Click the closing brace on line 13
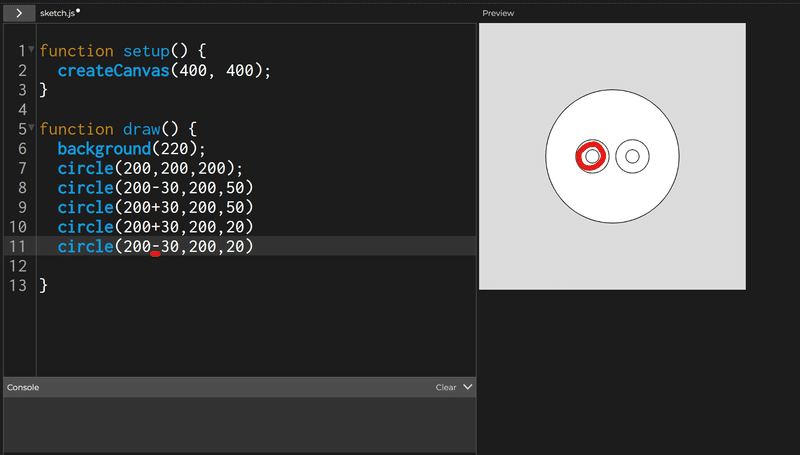Screen dimensions: 800x455 43,285
